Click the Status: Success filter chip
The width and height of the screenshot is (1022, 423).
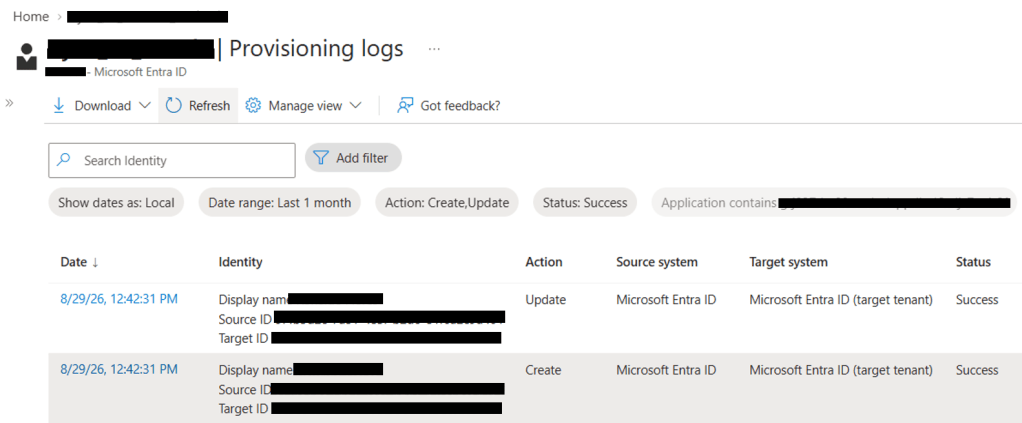(x=585, y=203)
